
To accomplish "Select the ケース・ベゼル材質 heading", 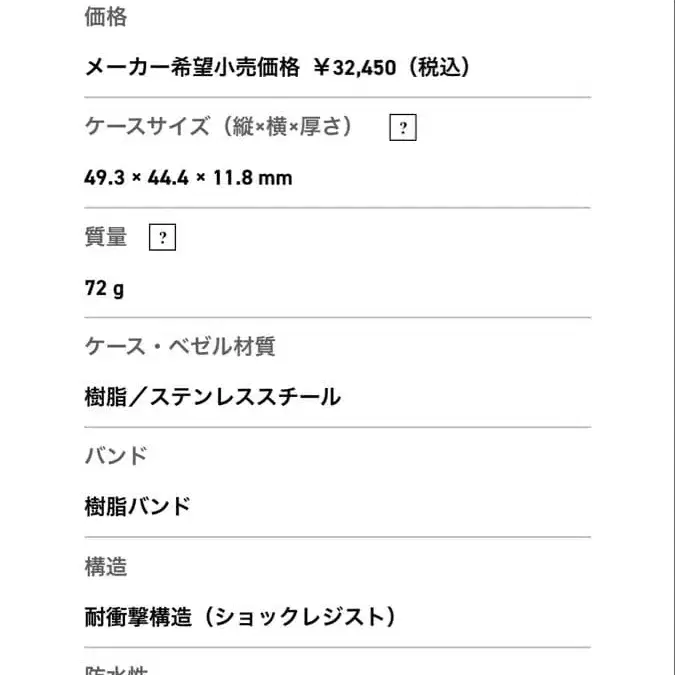I will 180,347.
